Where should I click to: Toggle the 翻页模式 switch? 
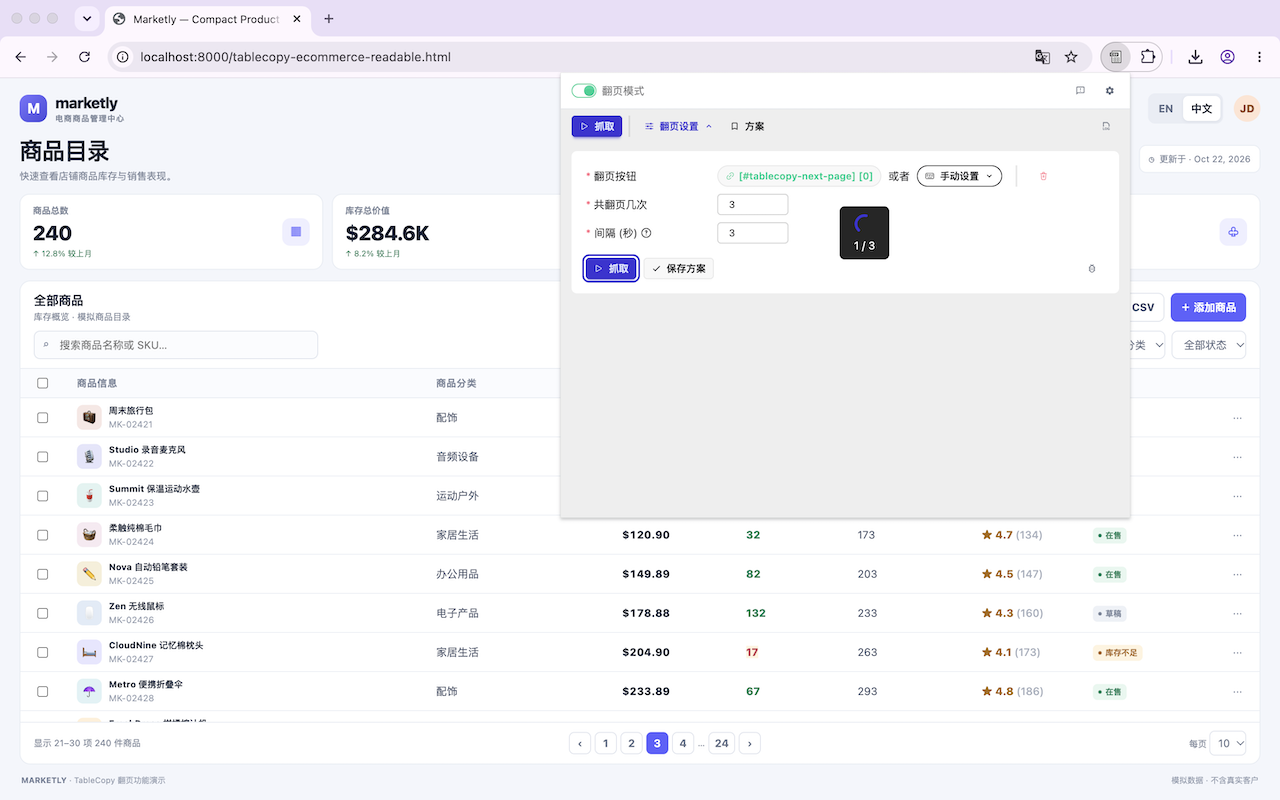tap(584, 91)
